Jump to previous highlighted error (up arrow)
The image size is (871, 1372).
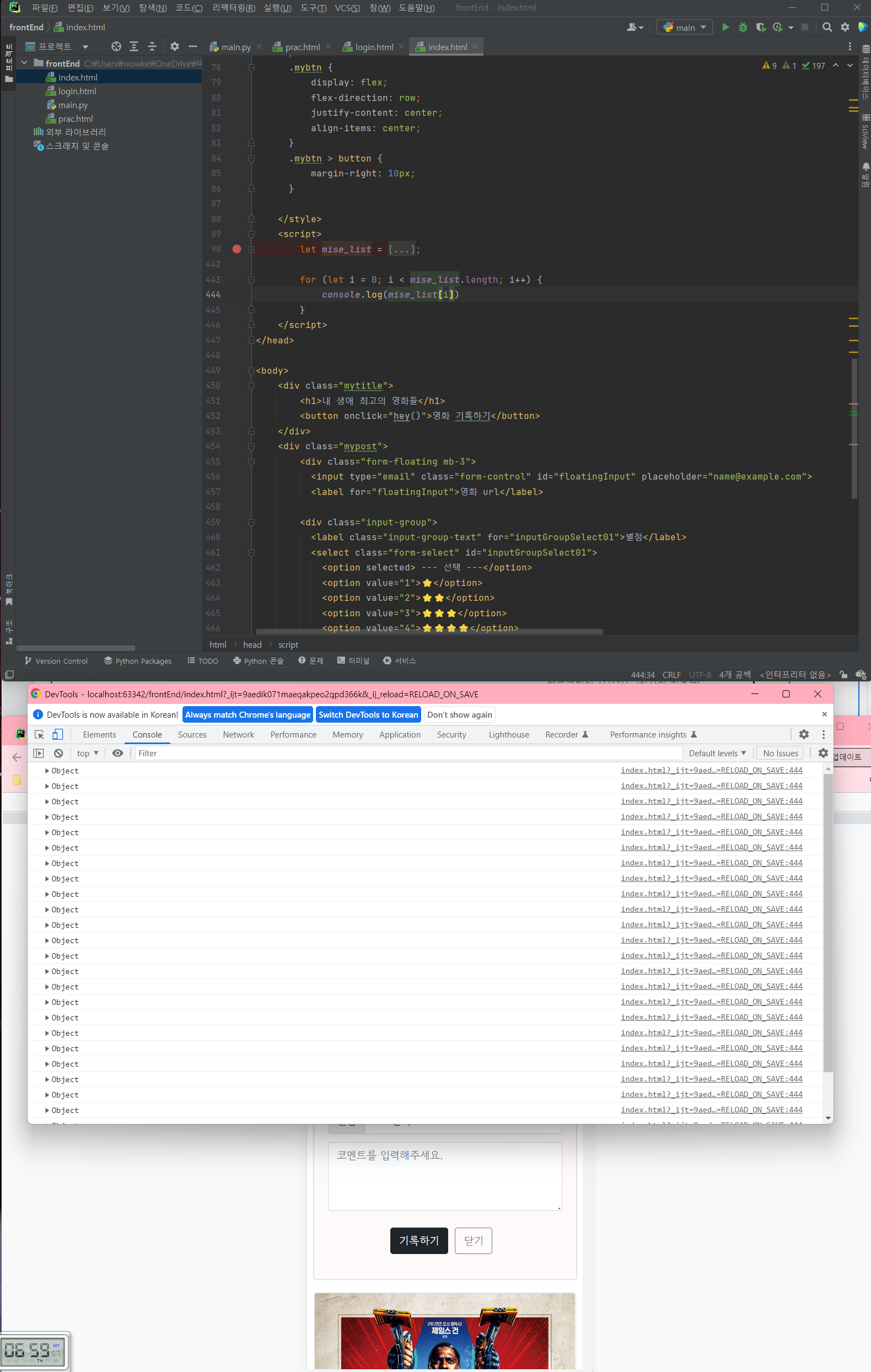(x=835, y=66)
